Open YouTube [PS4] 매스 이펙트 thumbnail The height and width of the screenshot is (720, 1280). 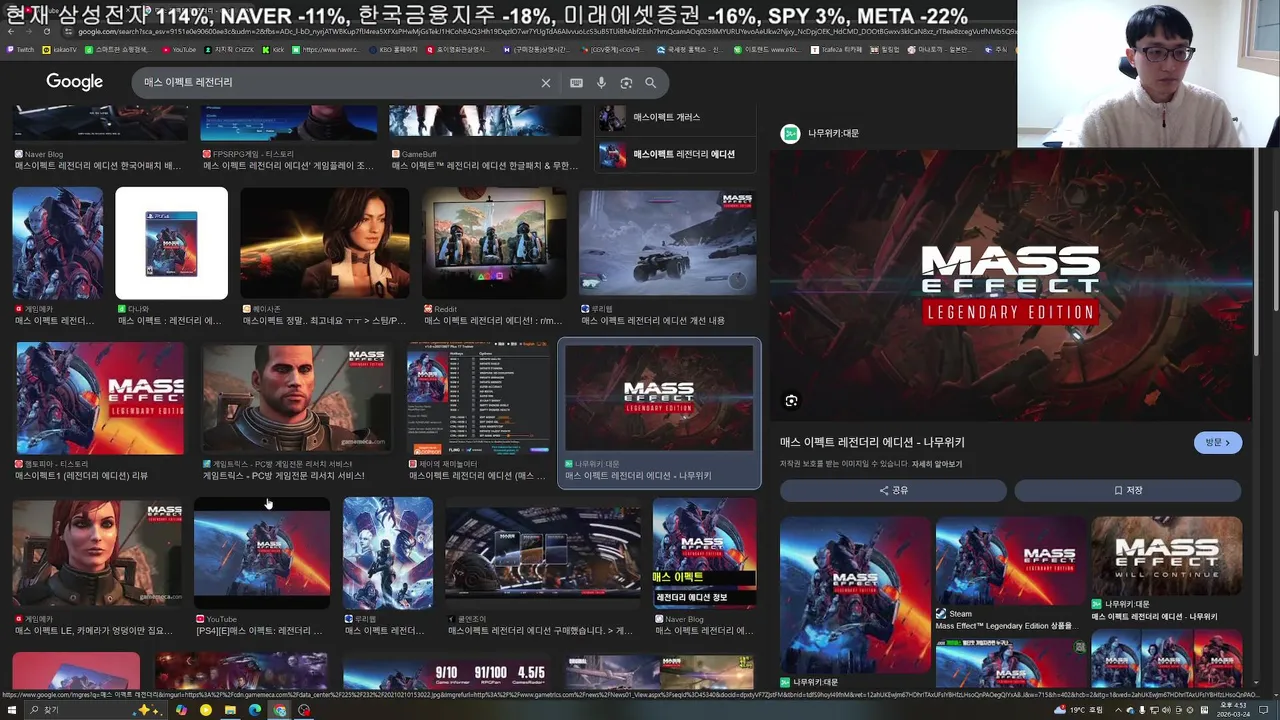pos(261,553)
